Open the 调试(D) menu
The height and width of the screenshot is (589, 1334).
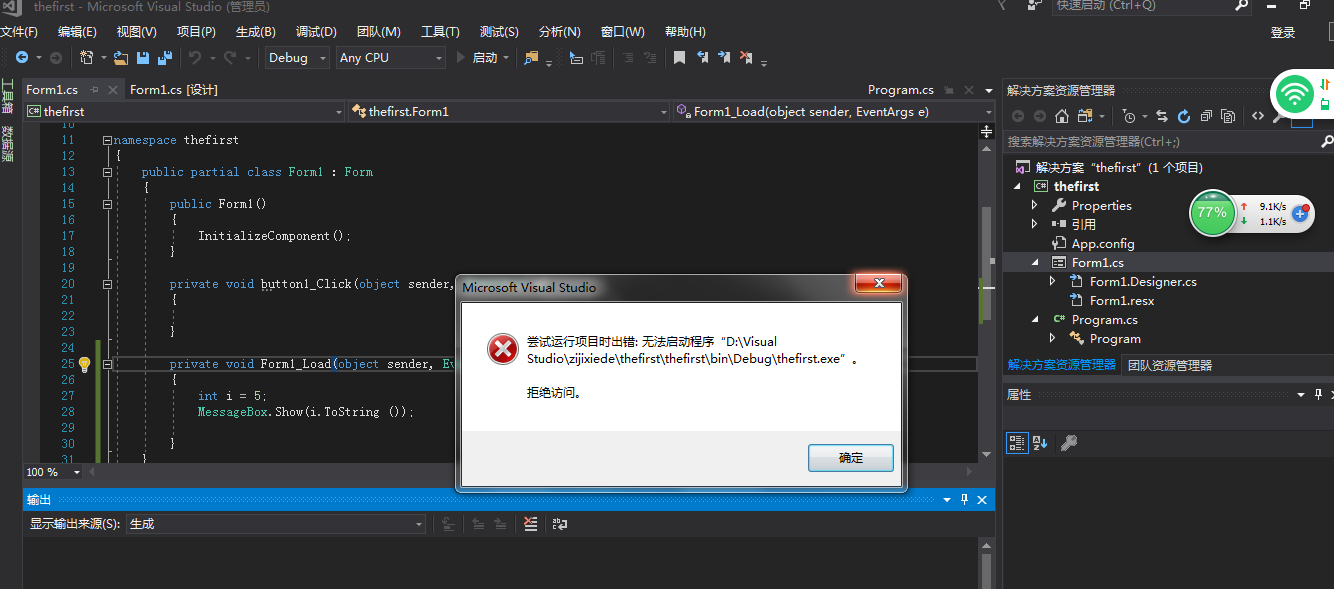(316, 32)
